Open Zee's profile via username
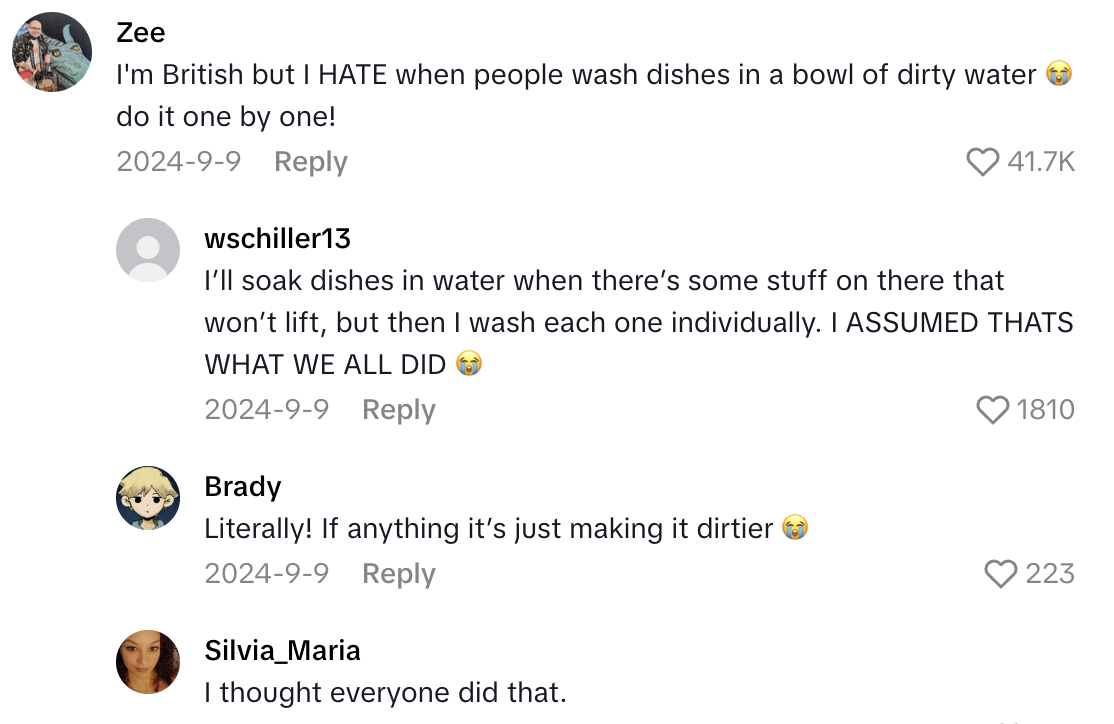 pos(140,32)
